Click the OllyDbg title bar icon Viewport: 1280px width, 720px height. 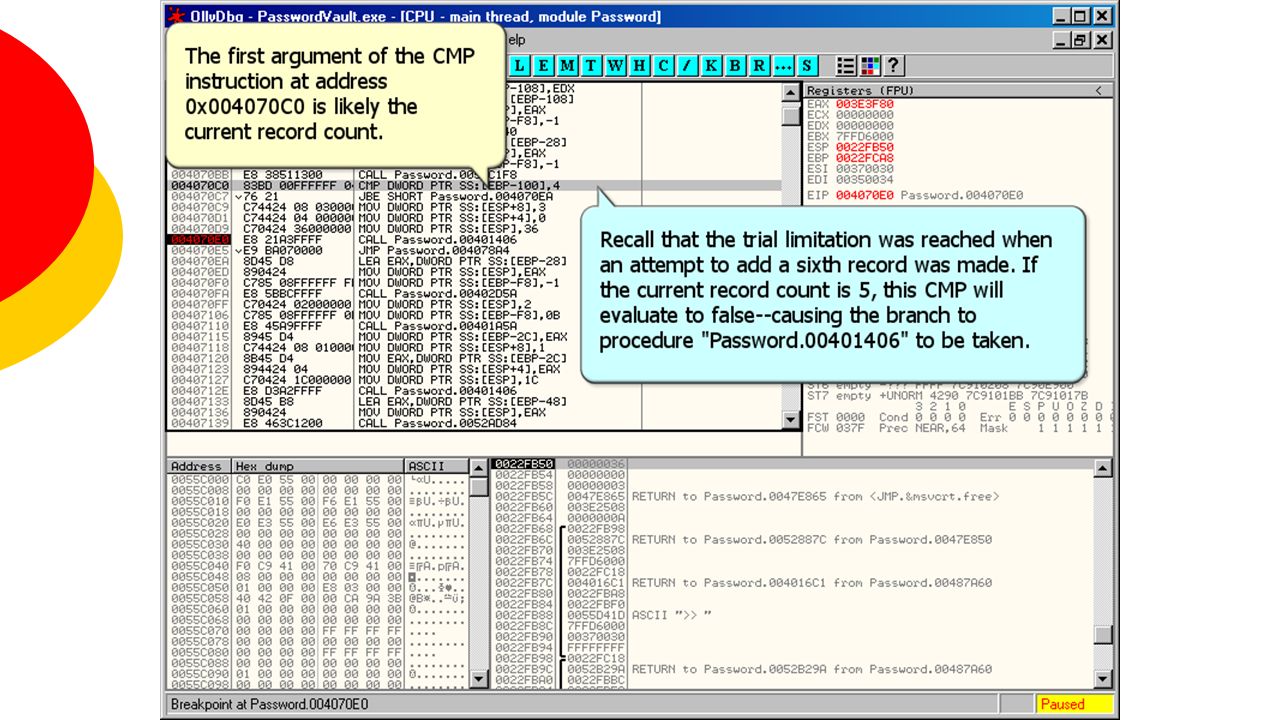coord(176,16)
